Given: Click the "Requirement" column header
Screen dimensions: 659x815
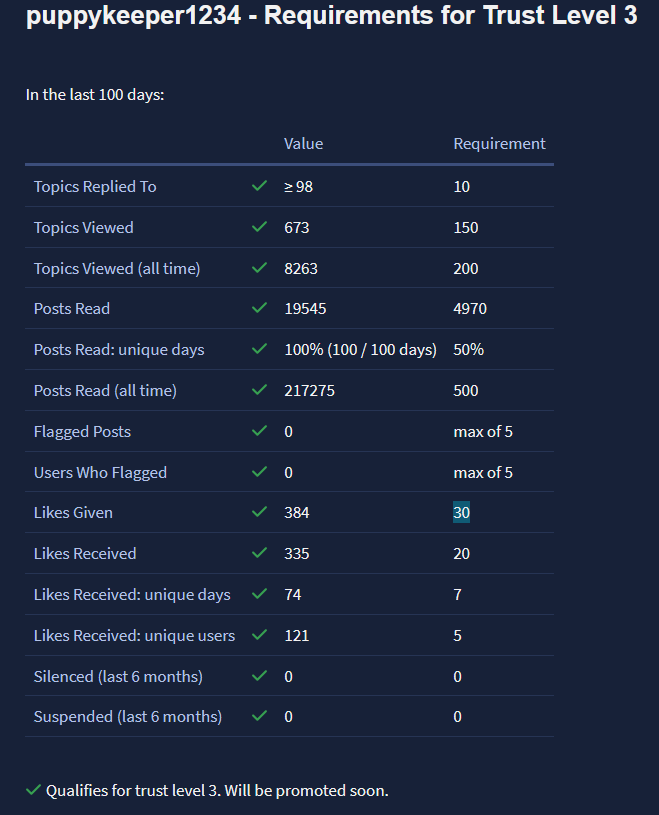Looking at the screenshot, I should click(x=499, y=143).
